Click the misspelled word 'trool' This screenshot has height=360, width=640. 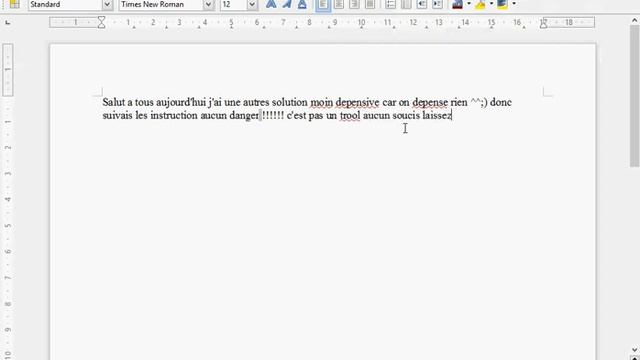pyautogui.click(x=350, y=116)
